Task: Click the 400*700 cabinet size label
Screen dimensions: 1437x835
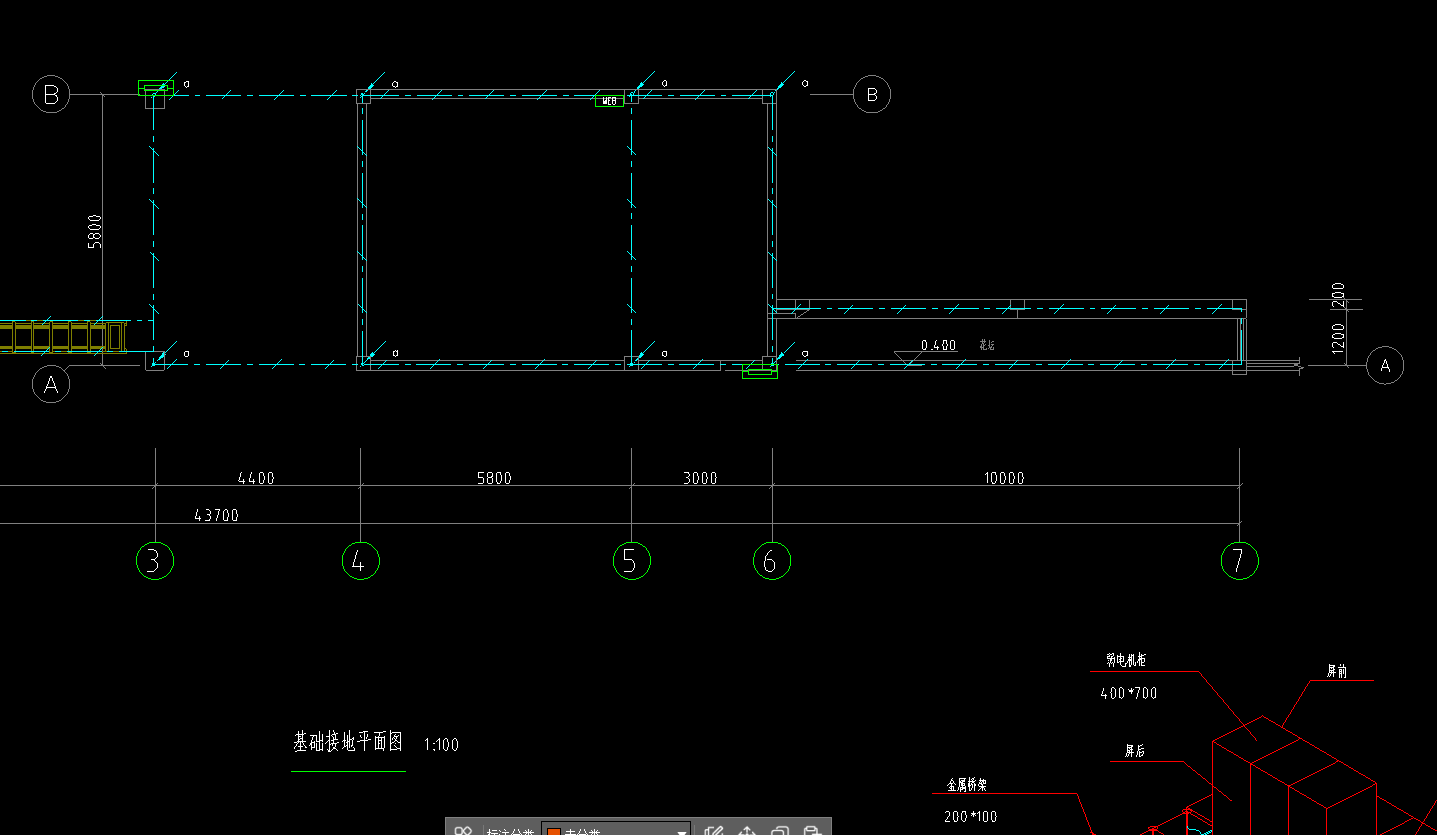Action: point(1129,693)
